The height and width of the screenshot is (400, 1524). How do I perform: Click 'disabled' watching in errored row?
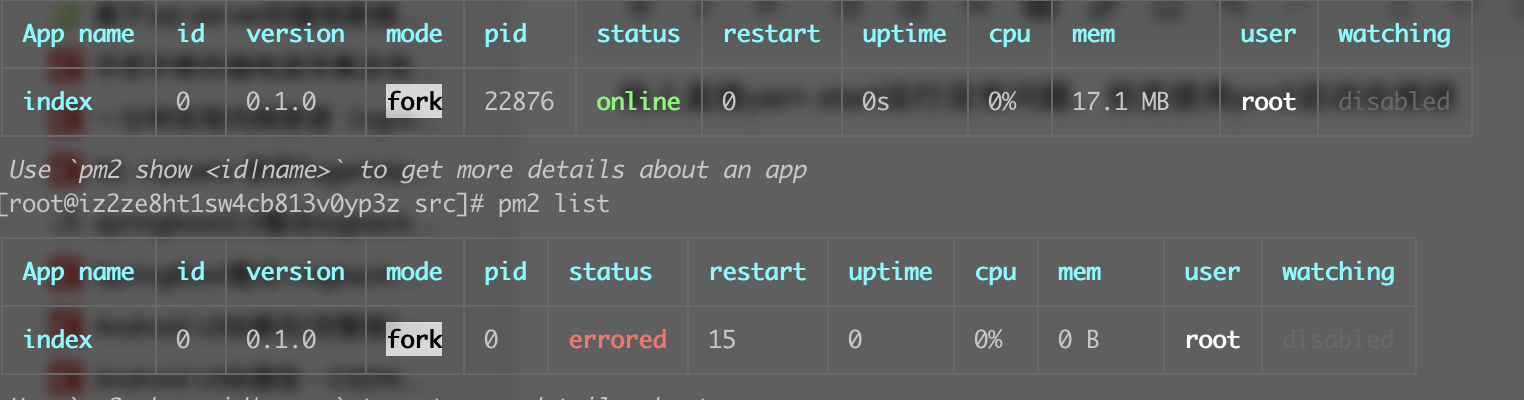click(1338, 340)
